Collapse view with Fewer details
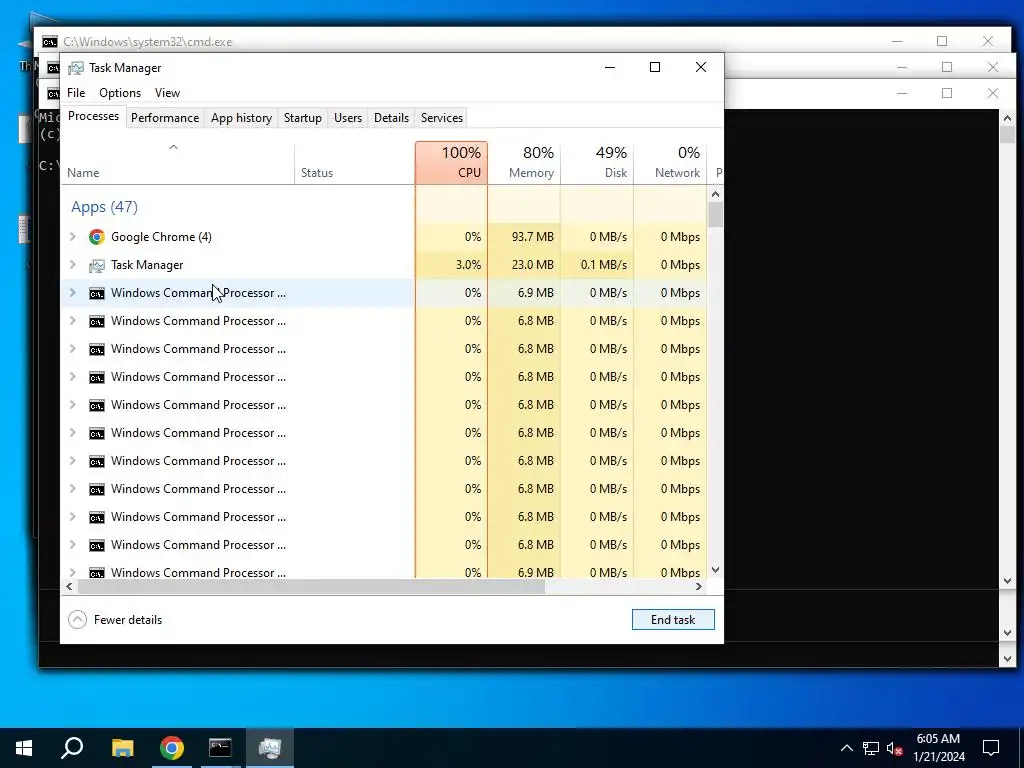1024x768 pixels. point(116,620)
